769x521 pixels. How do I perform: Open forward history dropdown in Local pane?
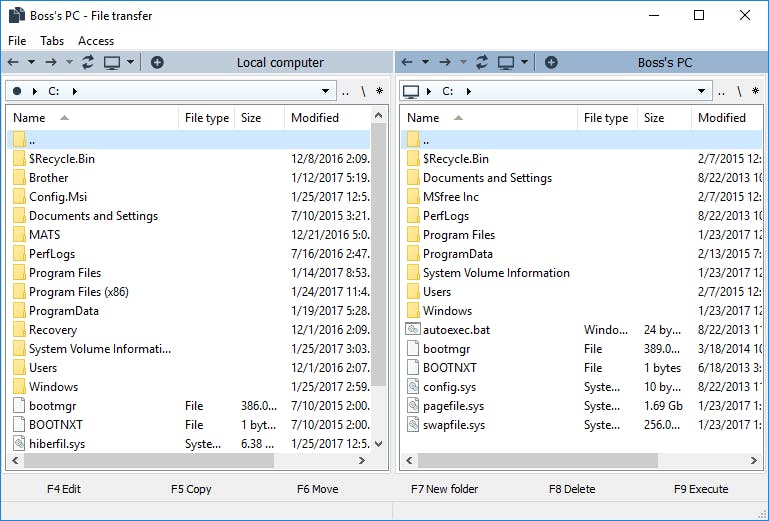point(69,62)
